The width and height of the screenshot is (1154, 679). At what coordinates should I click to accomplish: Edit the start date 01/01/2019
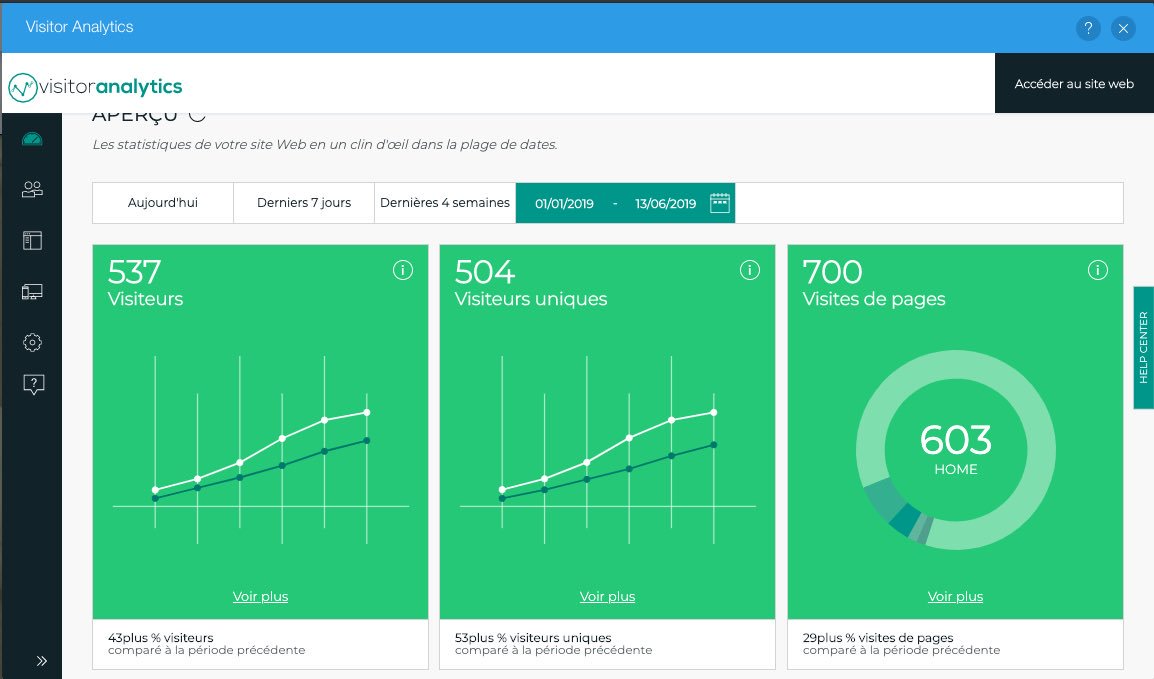click(564, 204)
